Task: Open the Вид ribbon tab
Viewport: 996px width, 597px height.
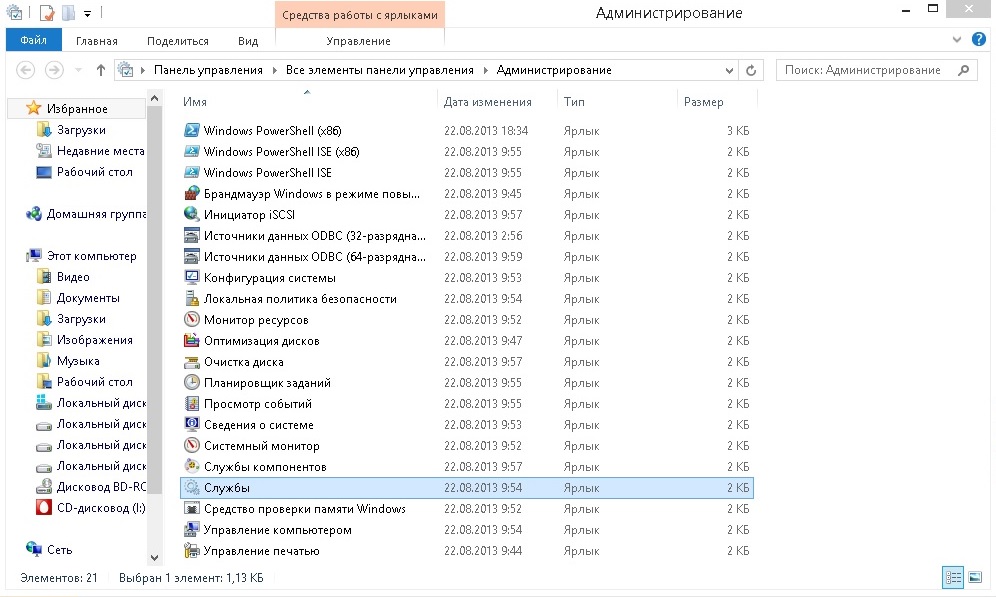Action: click(x=248, y=41)
